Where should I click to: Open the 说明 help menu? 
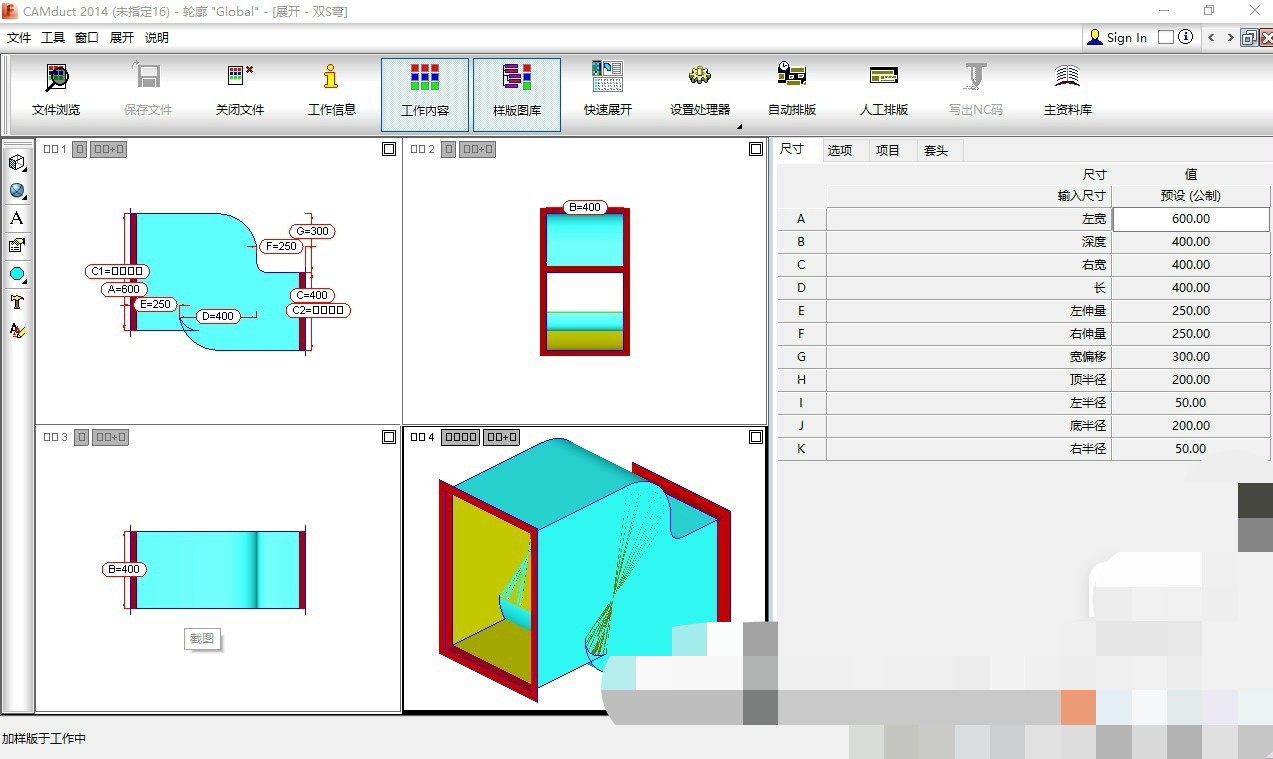[x=157, y=37]
